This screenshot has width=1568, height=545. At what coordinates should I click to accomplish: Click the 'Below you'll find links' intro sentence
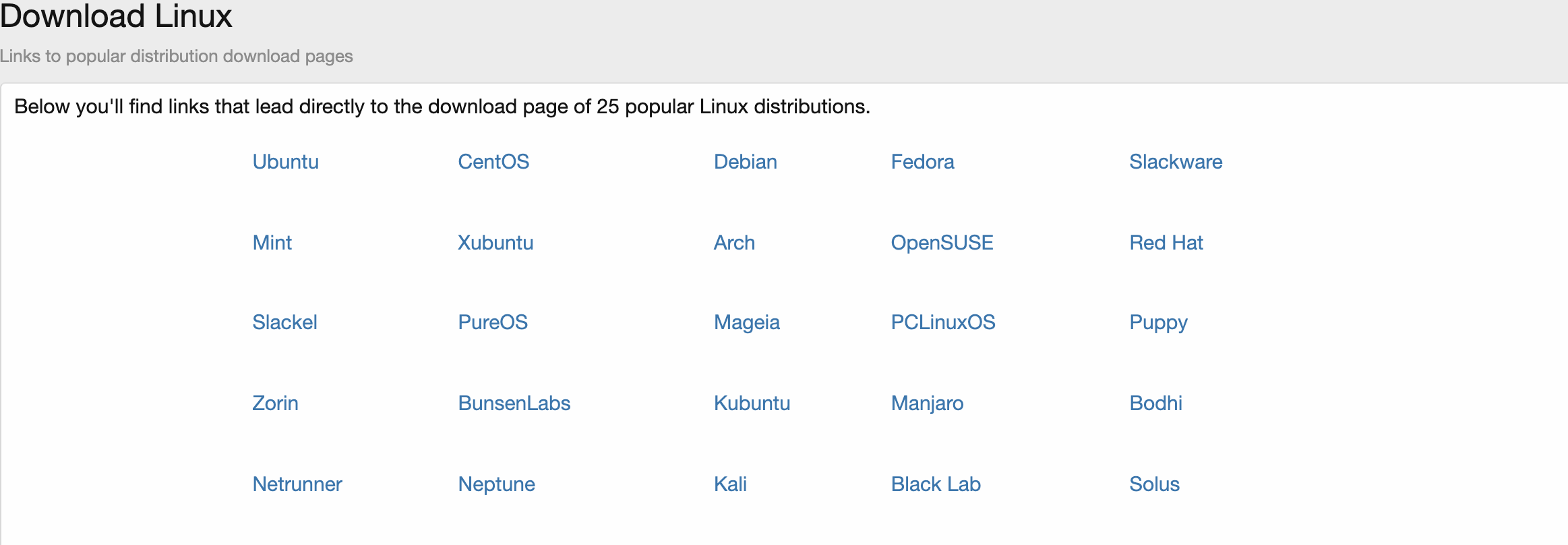click(442, 107)
